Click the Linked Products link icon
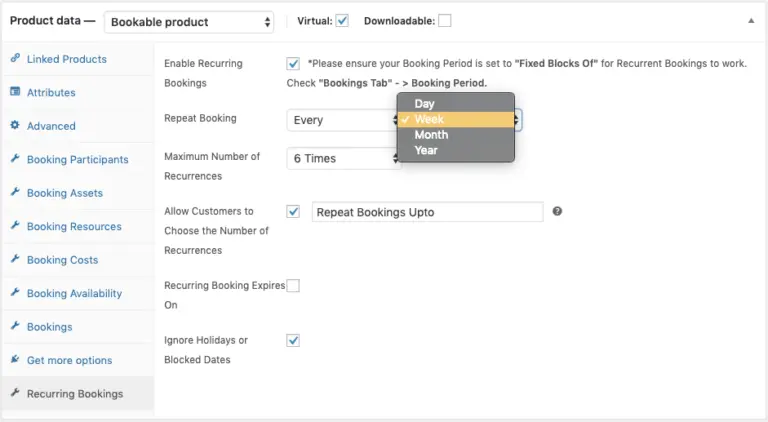Image resolution: width=768 pixels, height=422 pixels. point(15,59)
